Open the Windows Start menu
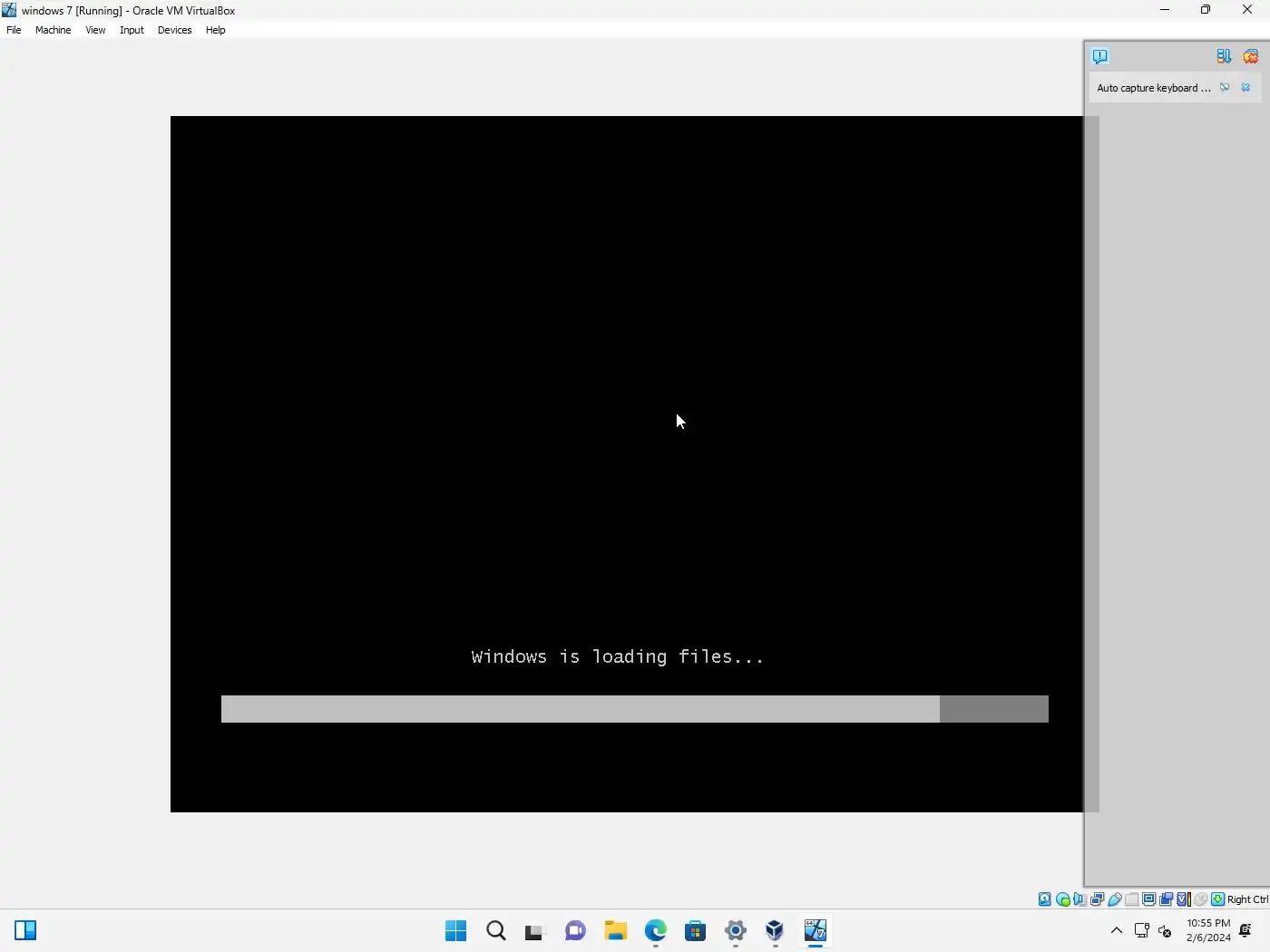 click(455, 930)
